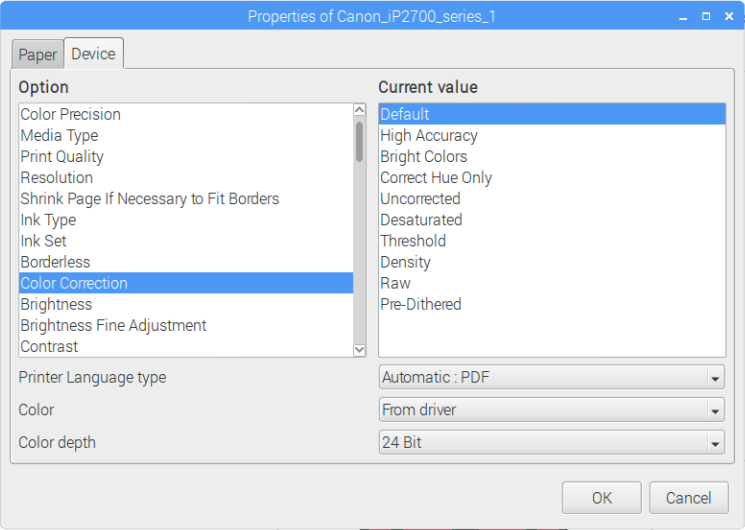745x530 pixels.
Task: Select Density value
Action: pyautogui.click(x=552, y=262)
